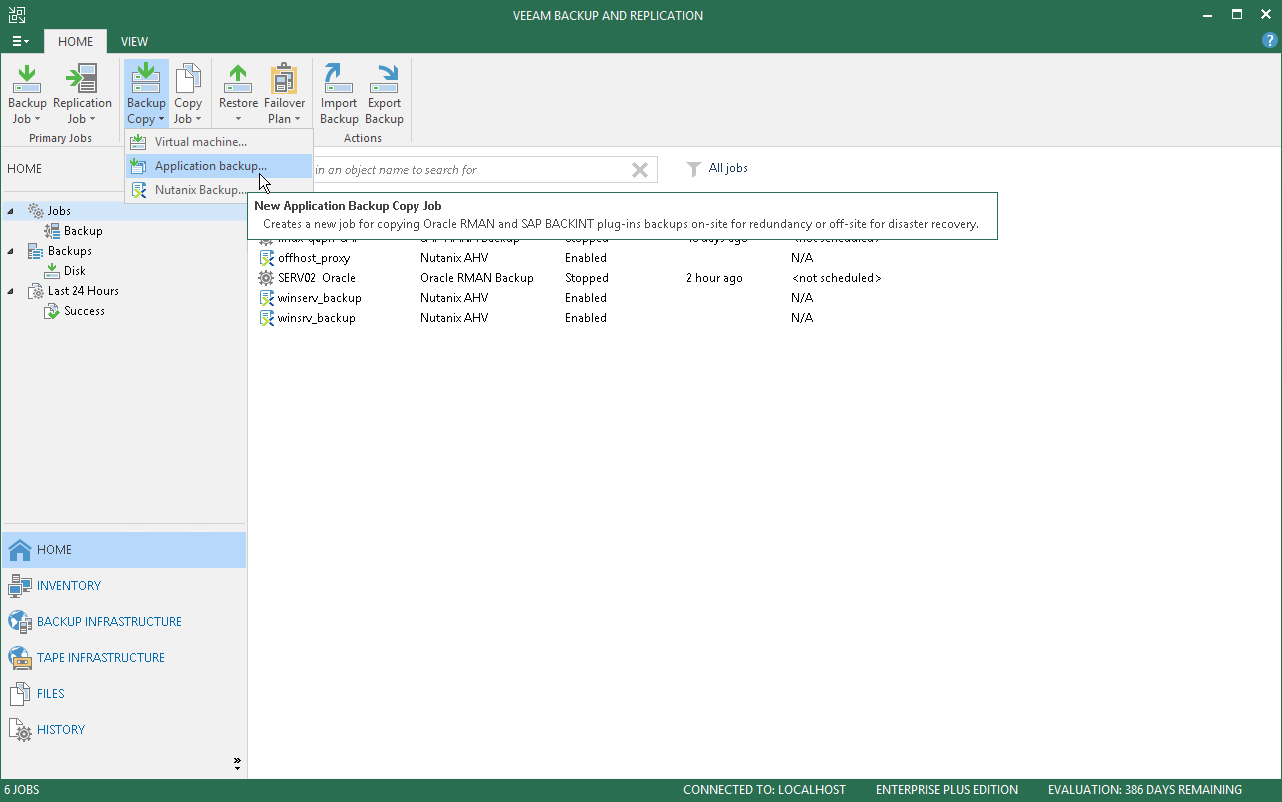Click CONNECTED TO: LOCALHOST in status bar
Screen dimensions: 1282x802
pyautogui.click(x=764, y=790)
